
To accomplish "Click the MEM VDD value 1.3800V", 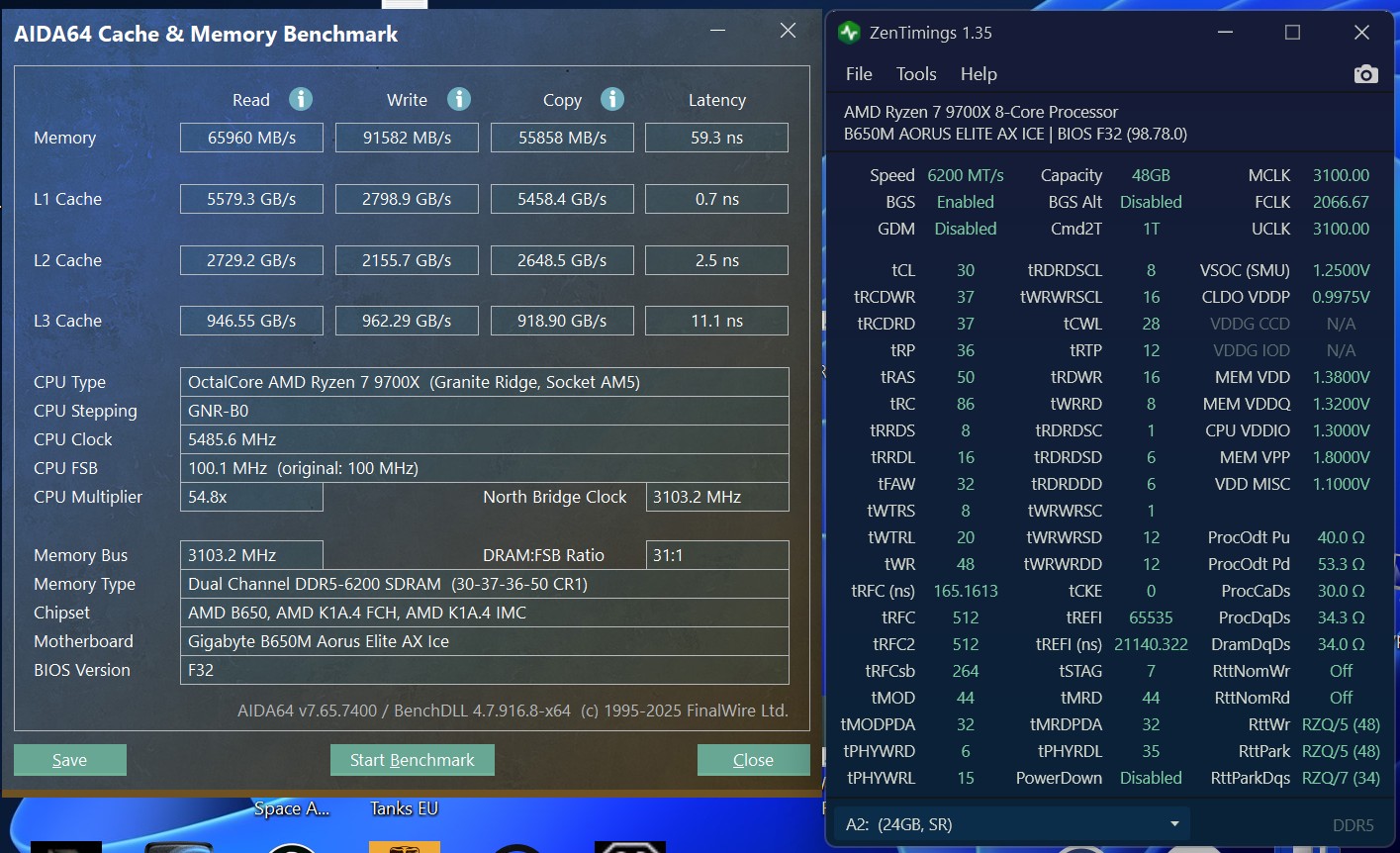I will pyautogui.click(x=1341, y=377).
